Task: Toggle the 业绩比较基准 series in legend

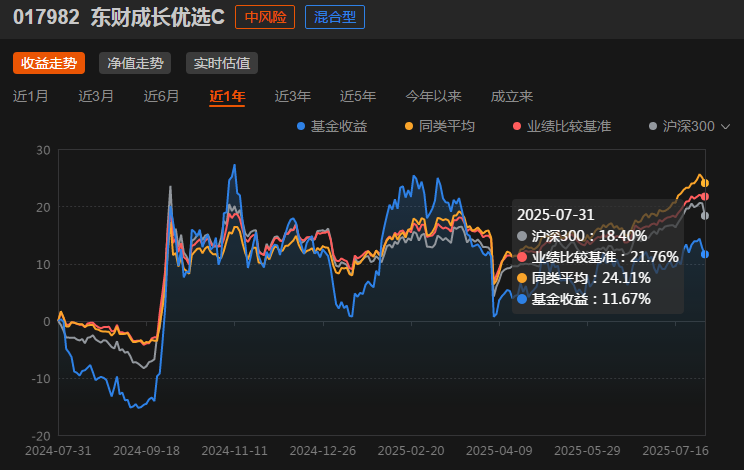Action: [562, 126]
